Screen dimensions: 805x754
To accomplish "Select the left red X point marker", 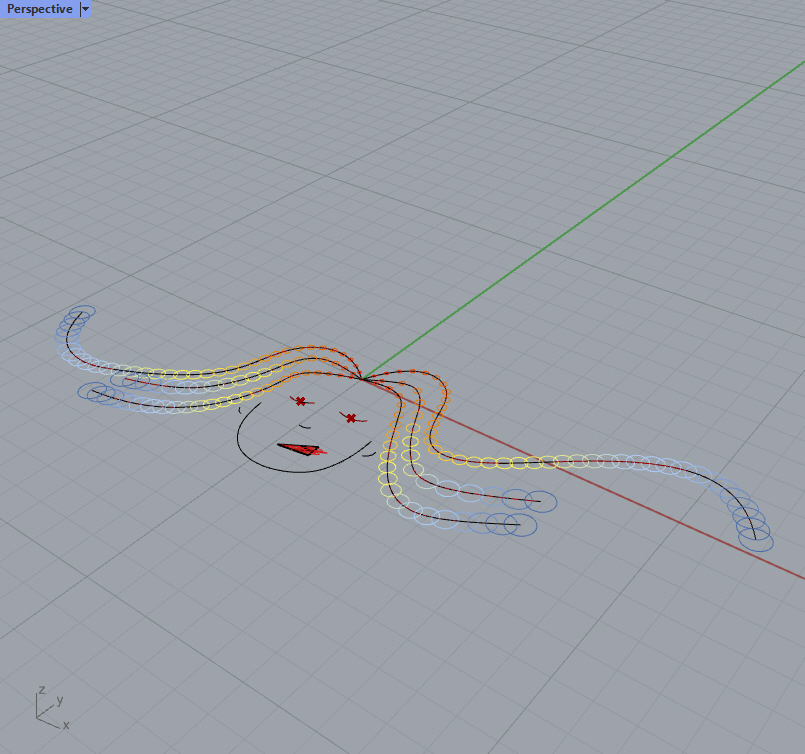I will coord(300,401).
